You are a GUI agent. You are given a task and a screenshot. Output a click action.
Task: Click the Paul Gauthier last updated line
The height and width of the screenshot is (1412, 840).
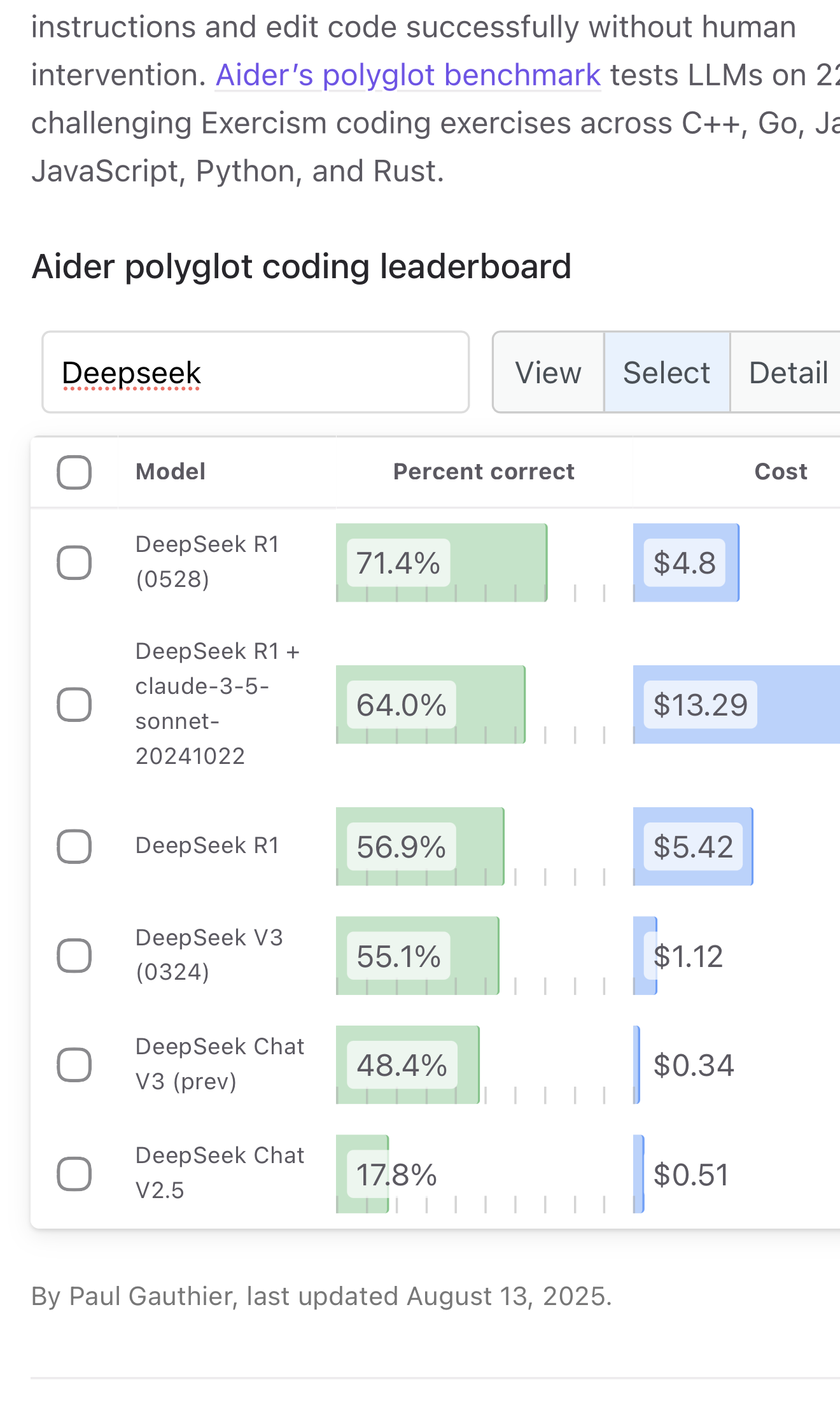(321, 1296)
